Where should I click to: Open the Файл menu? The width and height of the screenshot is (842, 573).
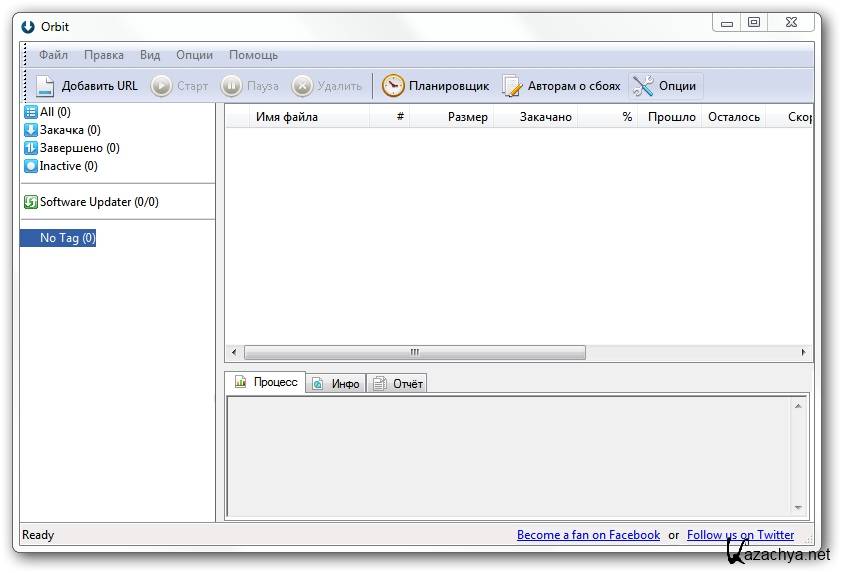(x=53, y=55)
